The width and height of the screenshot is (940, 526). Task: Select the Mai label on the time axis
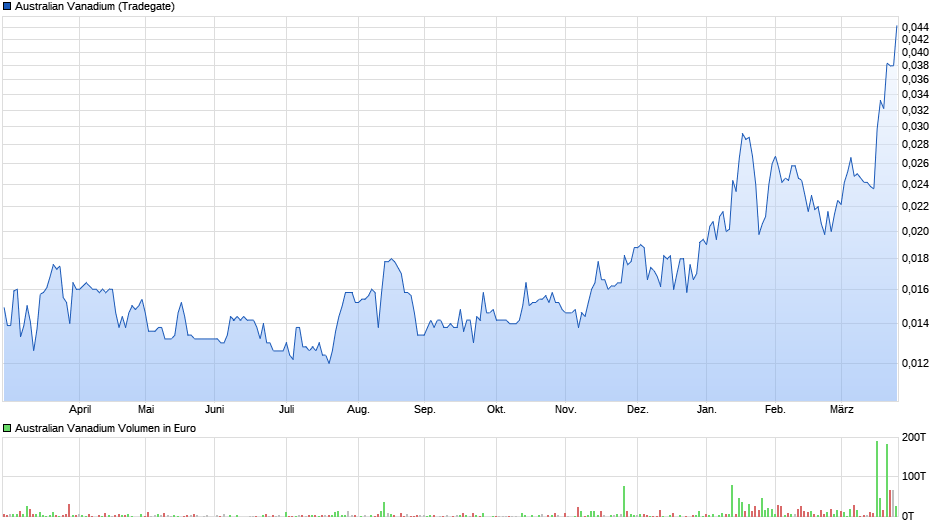[x=146, y=409]
